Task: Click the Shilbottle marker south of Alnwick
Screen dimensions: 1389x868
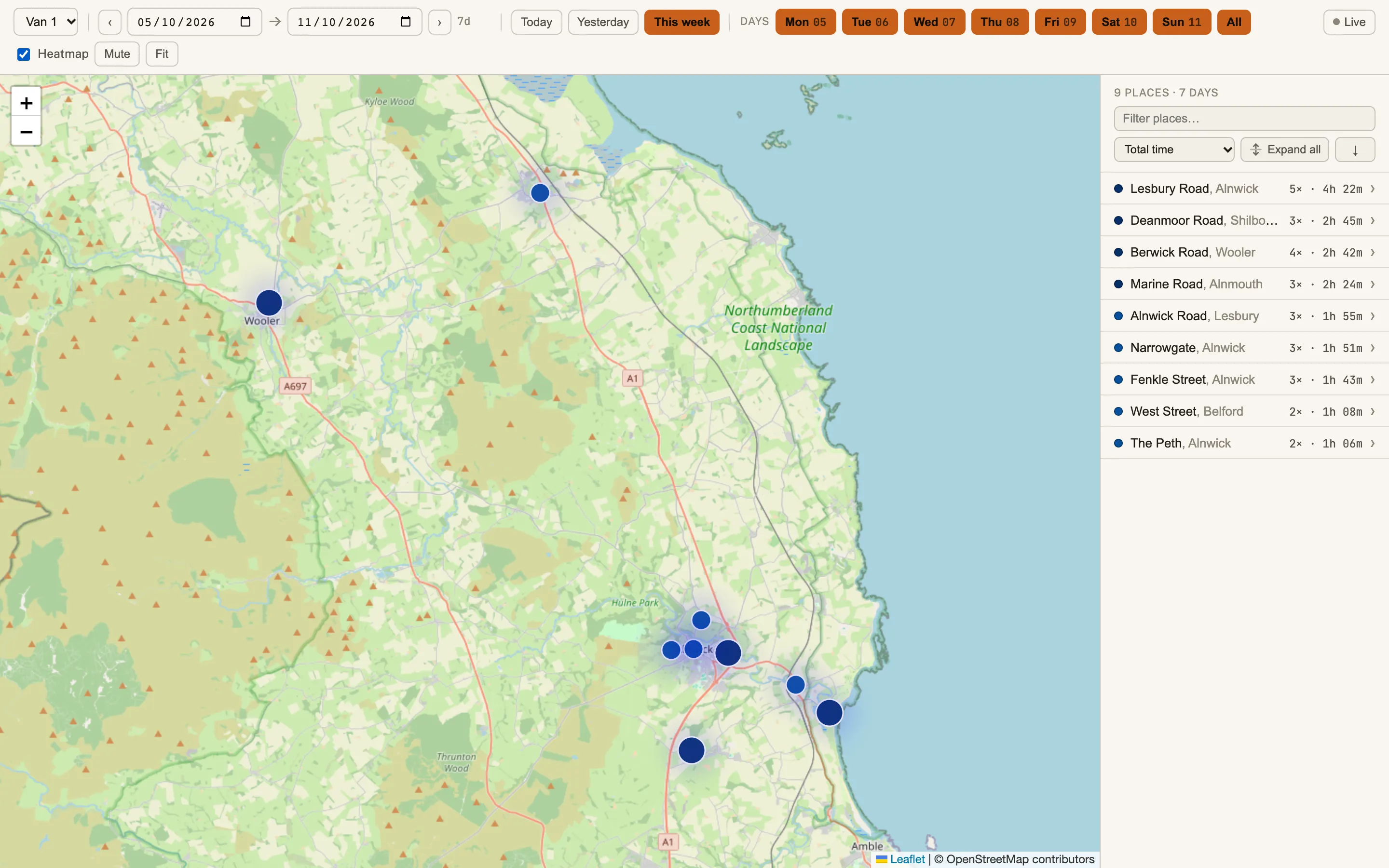Action: pyautogui.click(x=692, y=750)
